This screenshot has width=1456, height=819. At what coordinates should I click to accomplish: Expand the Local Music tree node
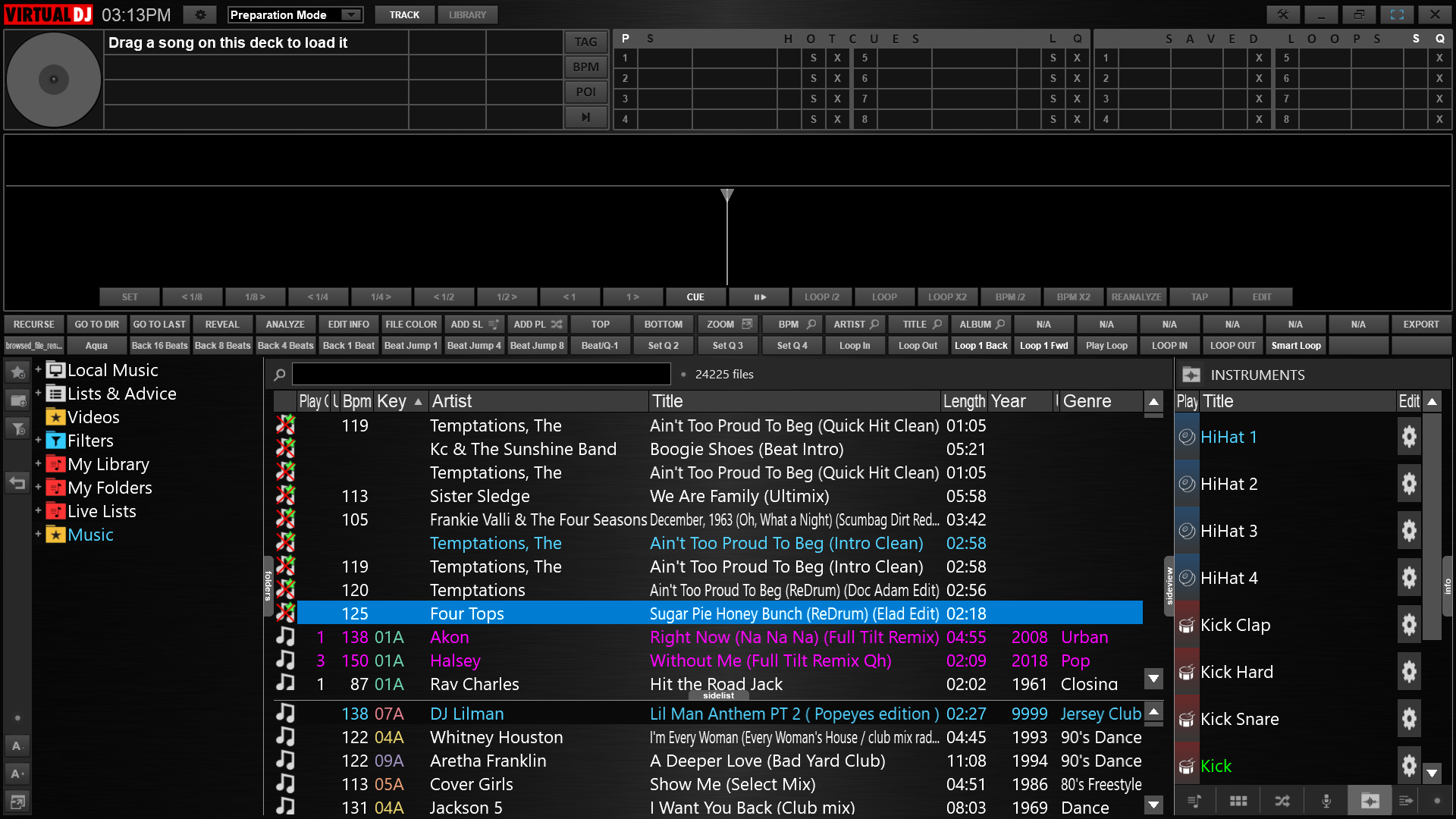[38, 370]
